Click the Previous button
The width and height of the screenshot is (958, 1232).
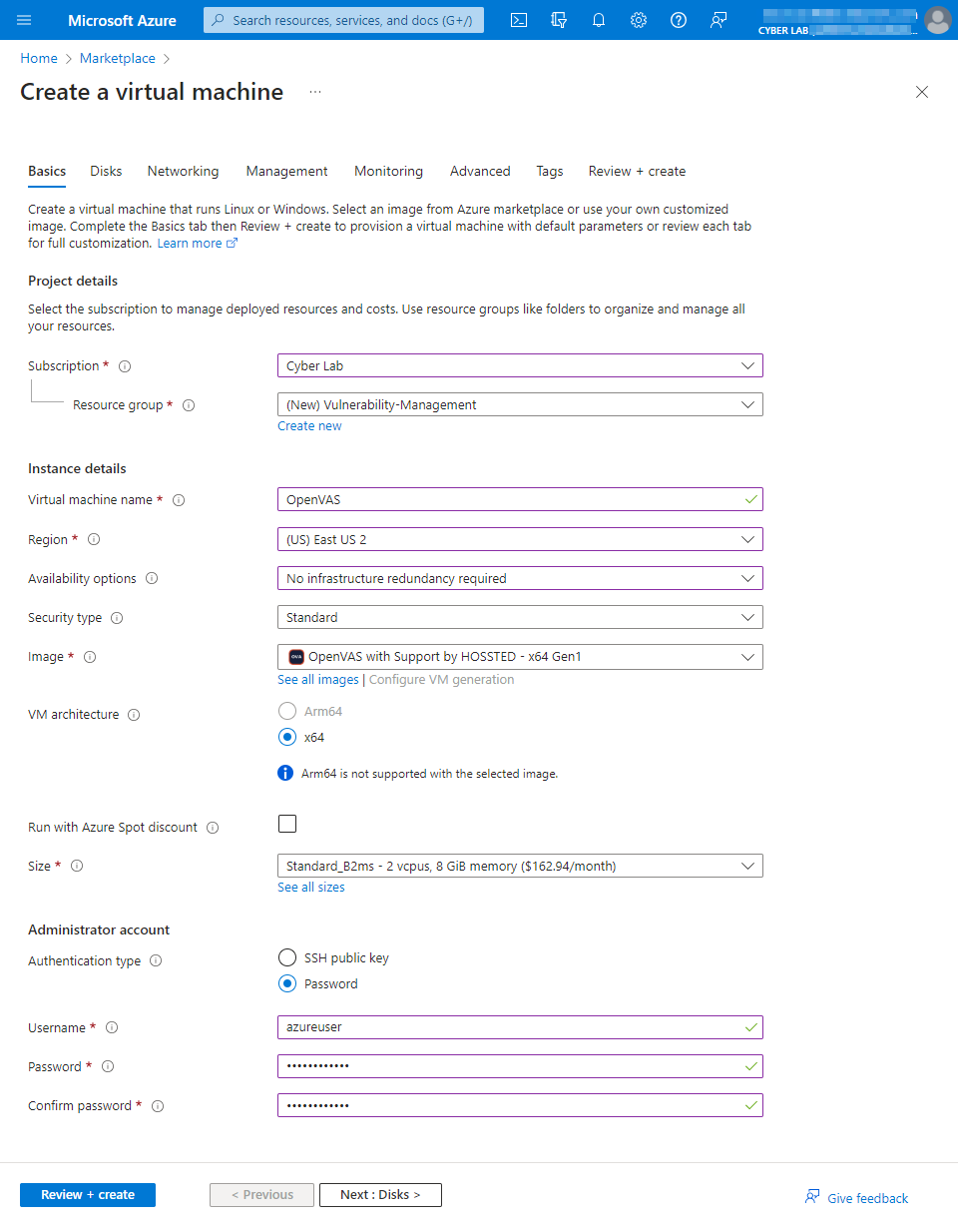(x=262, y=1195)
